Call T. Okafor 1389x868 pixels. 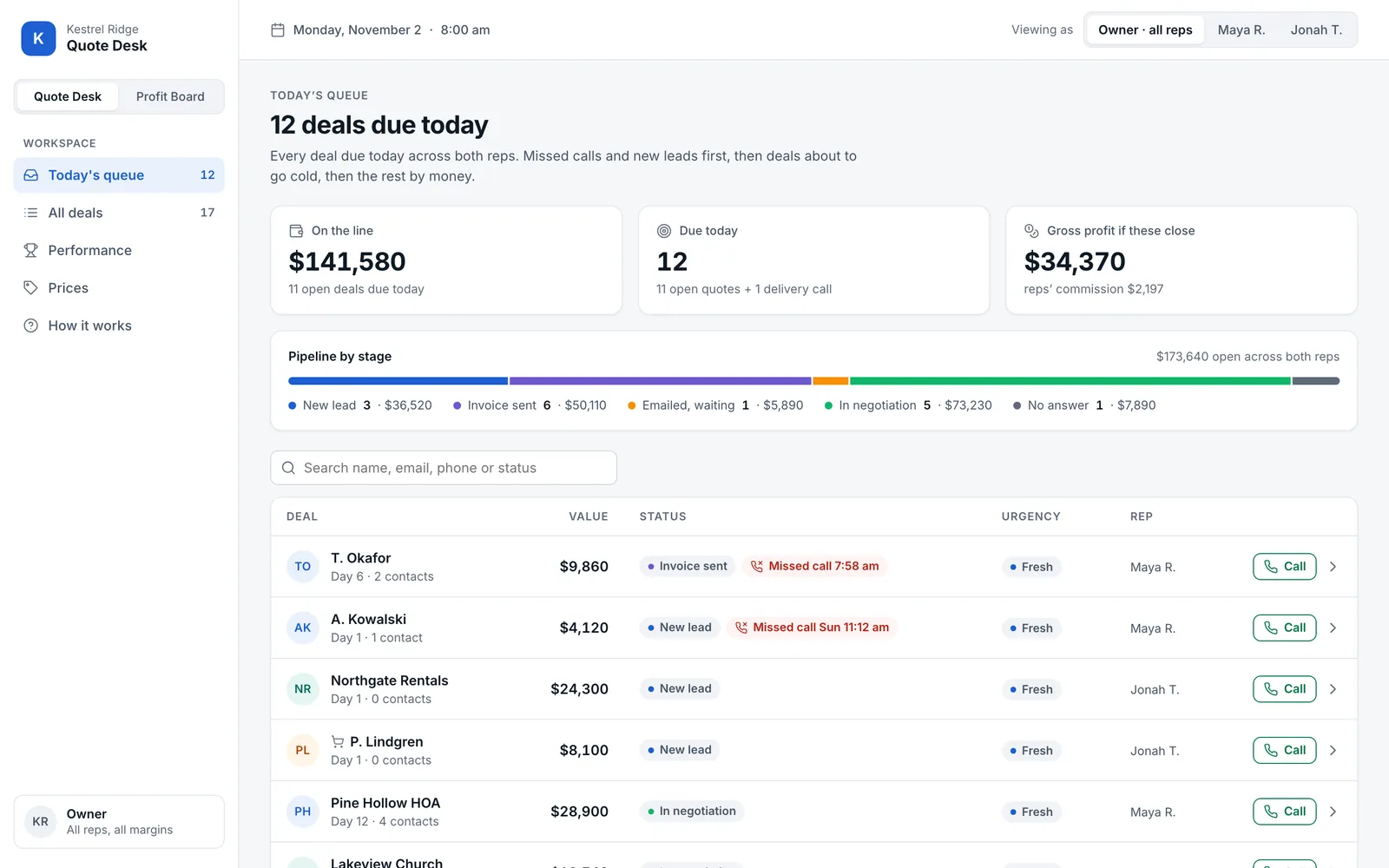tap(1285, 567)
